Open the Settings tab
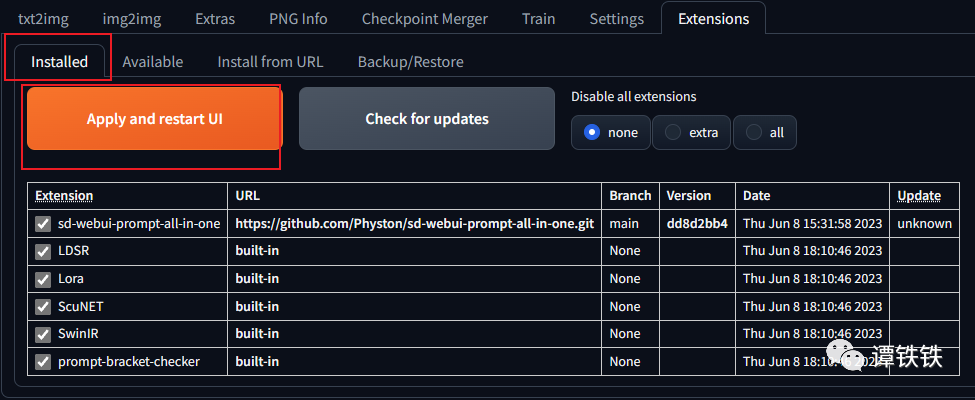 pyautogui.click(x=617, y=19)
